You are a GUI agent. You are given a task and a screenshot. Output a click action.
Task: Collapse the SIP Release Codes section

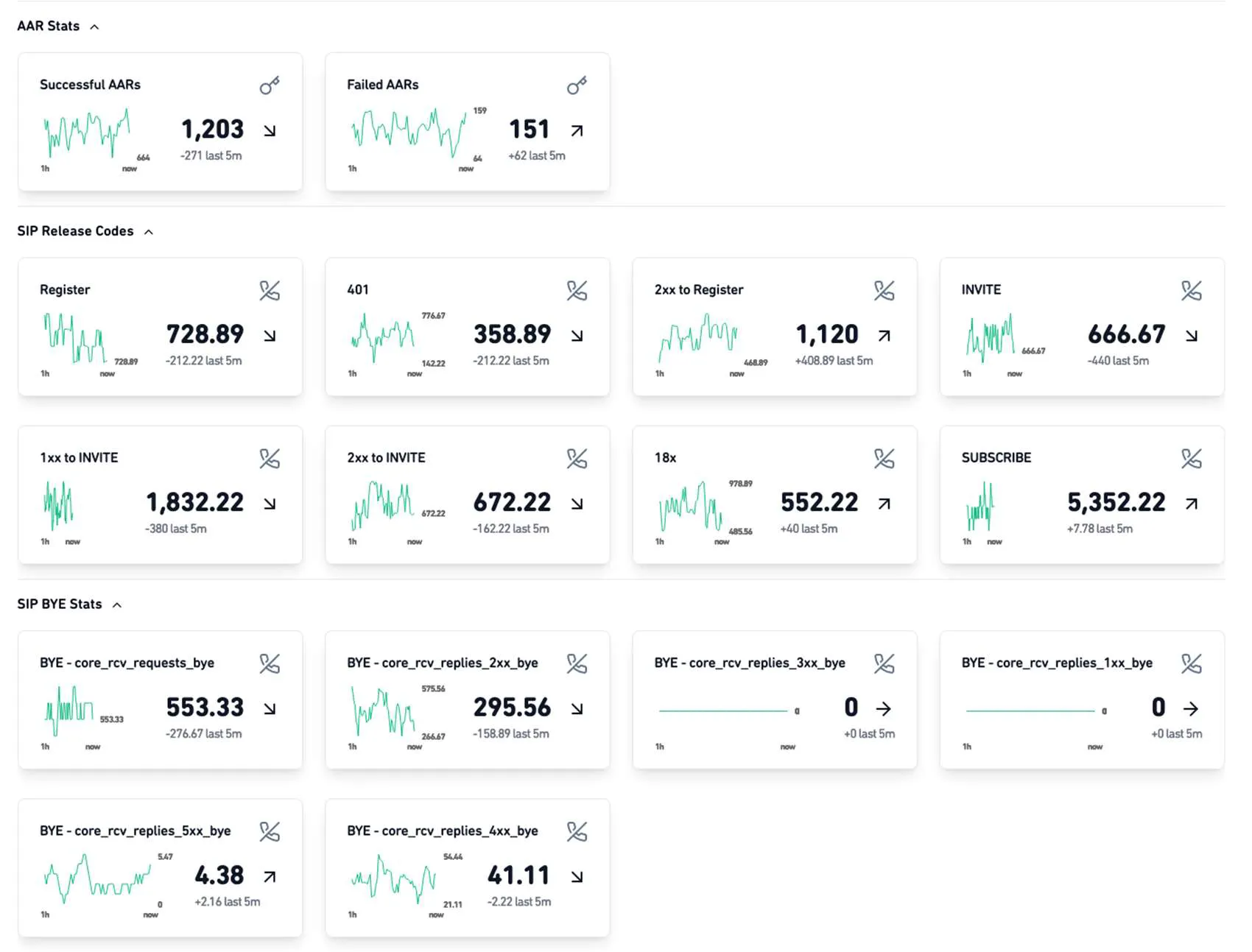coord(150,230)
